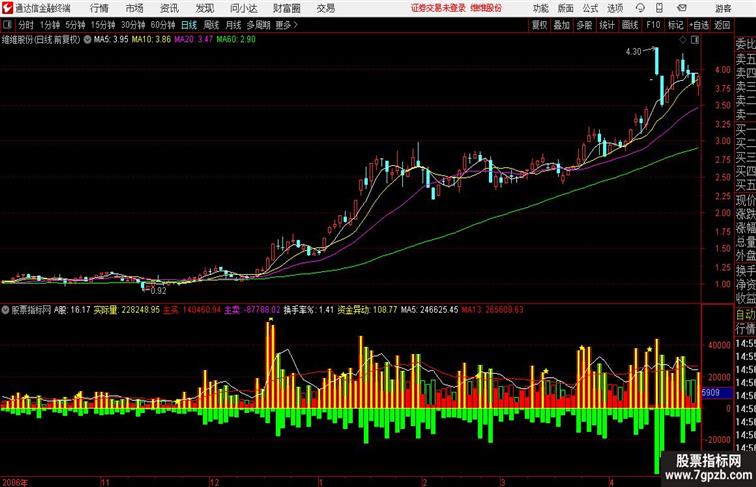This screenshot has height=487, width=756.
Task: Click the mobile phone icon
Action: pyautogui.click(x=660, y=8)
